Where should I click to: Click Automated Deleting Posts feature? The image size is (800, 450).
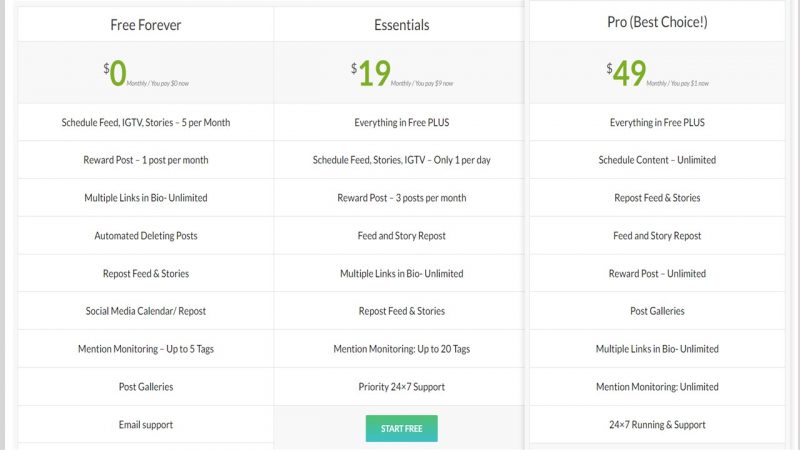[145, 236]
